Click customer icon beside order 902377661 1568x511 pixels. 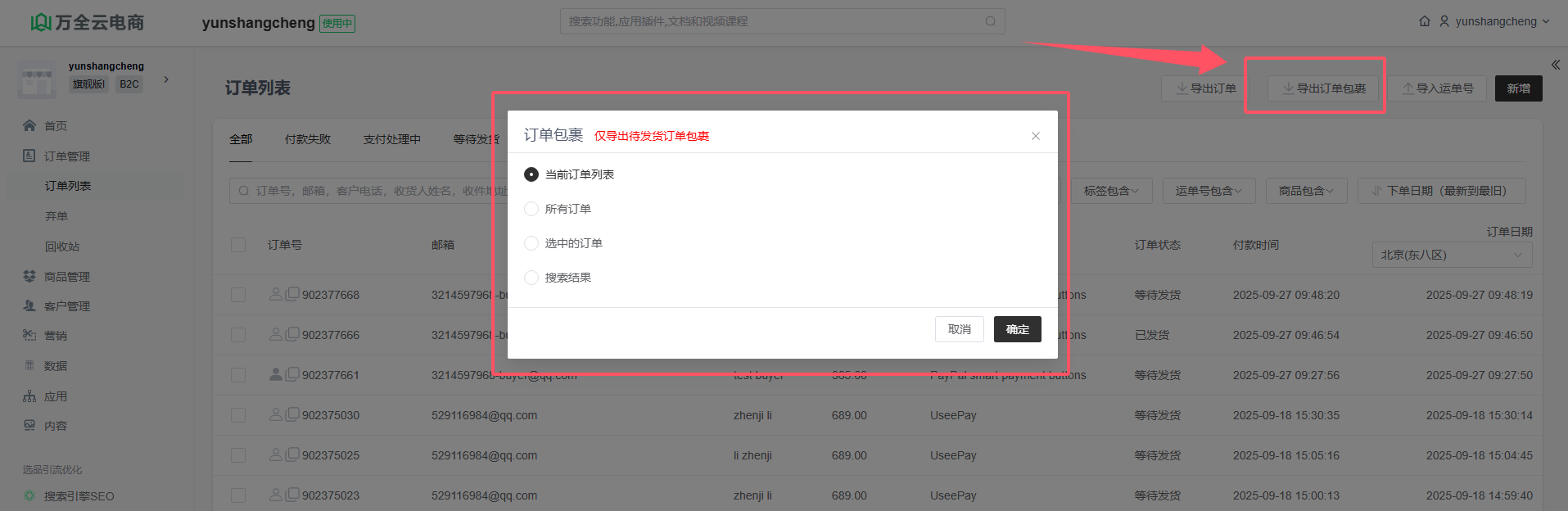(276, 374)
